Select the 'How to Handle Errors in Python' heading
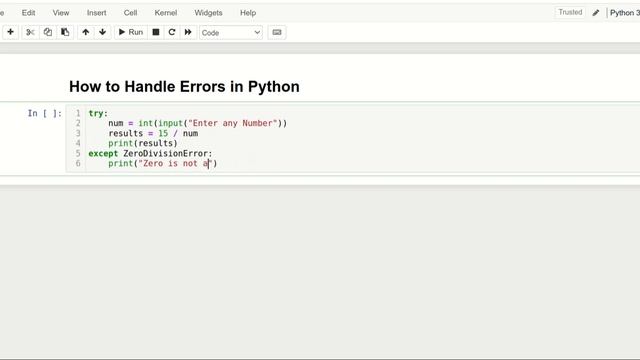 pos(184,87)
